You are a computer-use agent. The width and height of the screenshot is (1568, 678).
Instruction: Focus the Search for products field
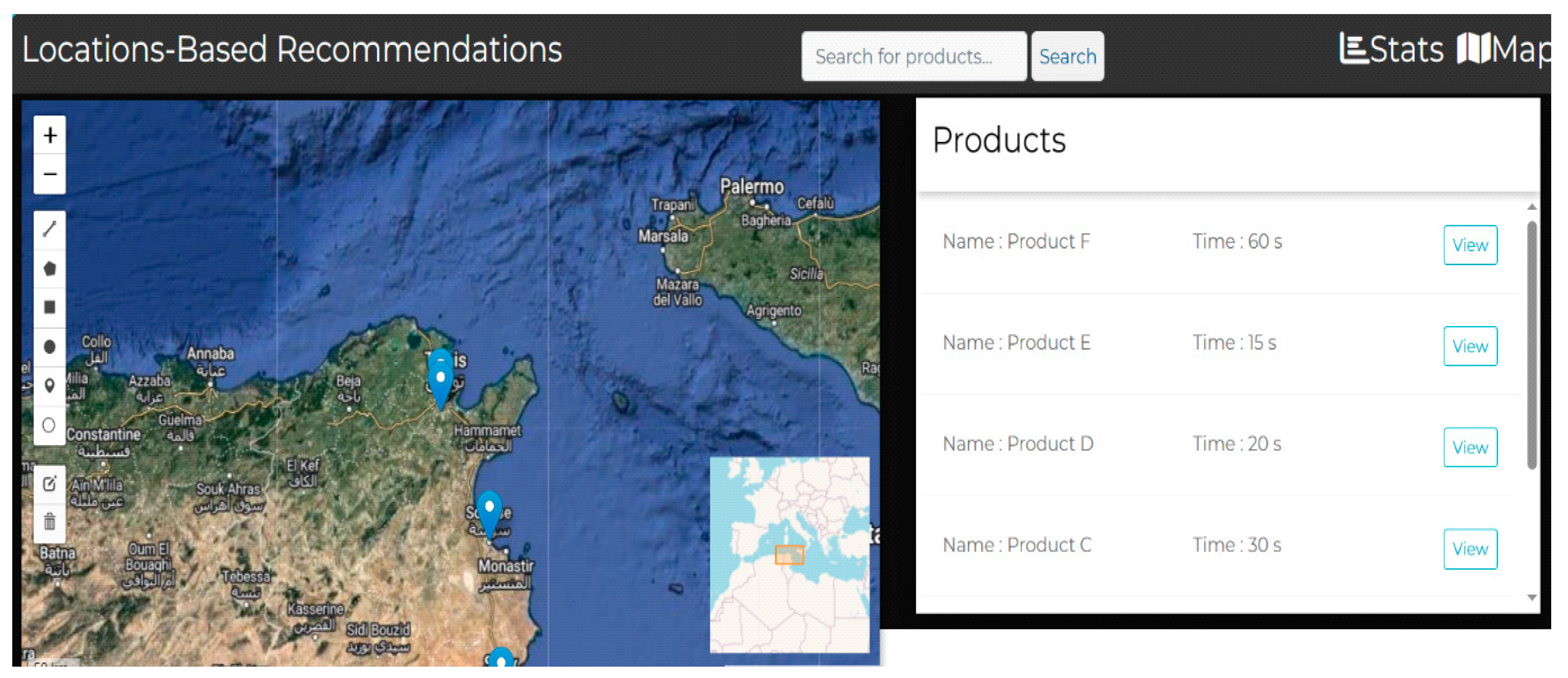point(913,57)
